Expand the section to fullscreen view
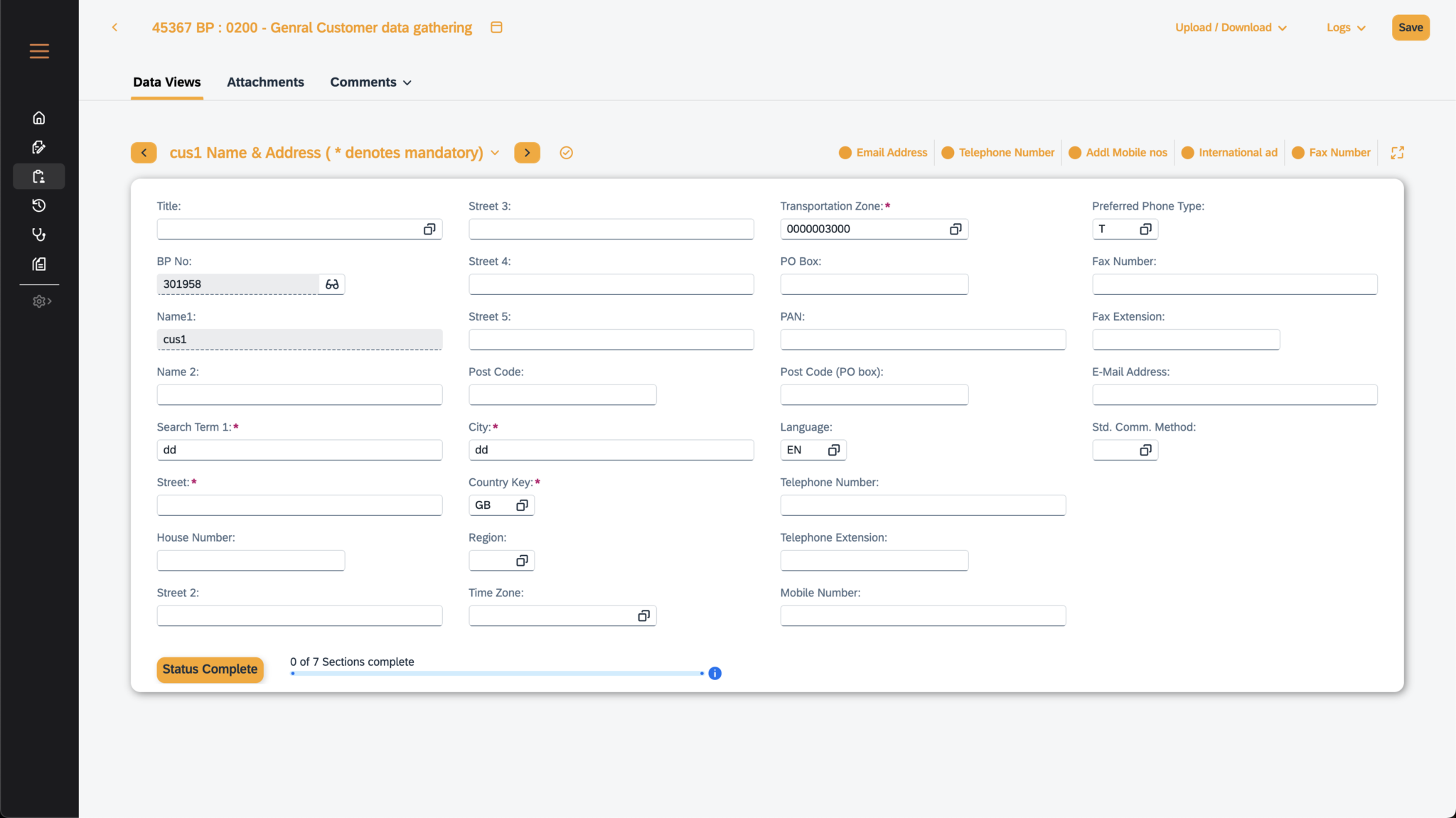The height and width of the screenshot is (818, 1456). (x=1398, y=152)
